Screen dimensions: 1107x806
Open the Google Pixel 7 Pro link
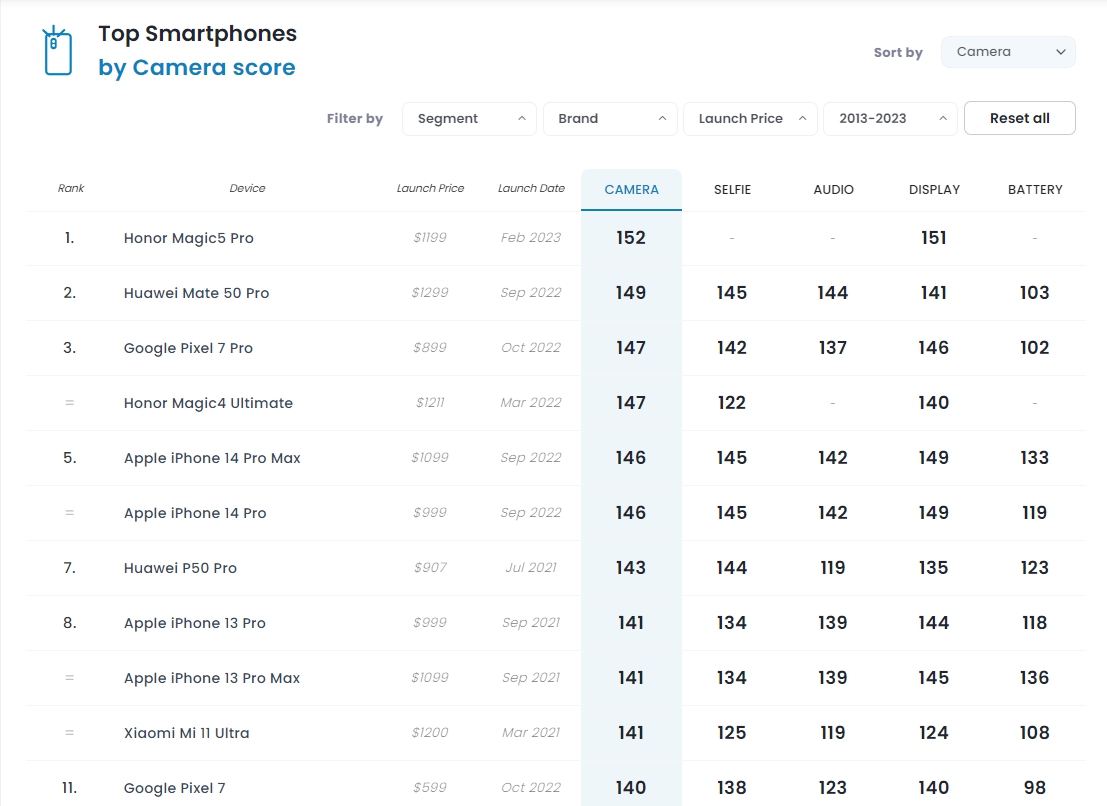[188, 348]
